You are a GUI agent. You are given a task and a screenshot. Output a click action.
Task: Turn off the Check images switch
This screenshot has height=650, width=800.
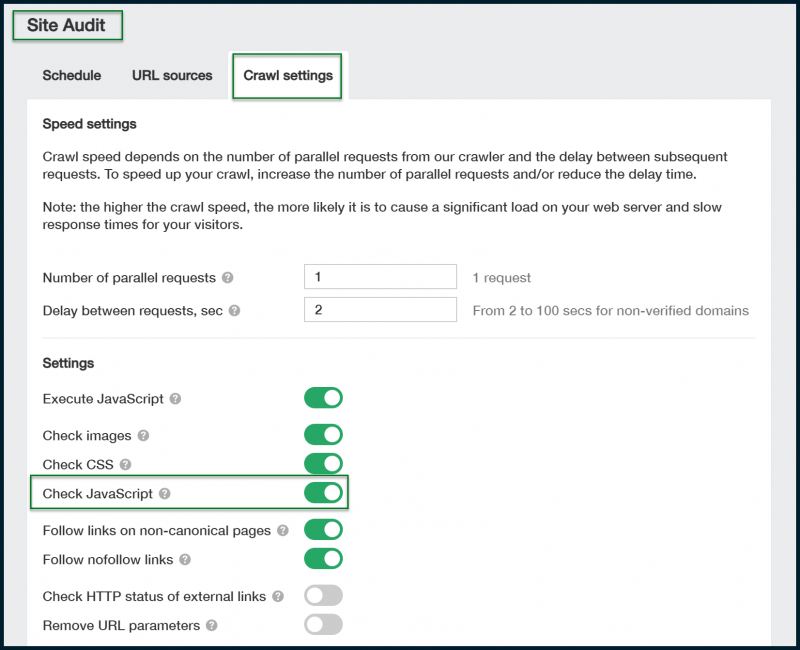(x=323, y=435)
